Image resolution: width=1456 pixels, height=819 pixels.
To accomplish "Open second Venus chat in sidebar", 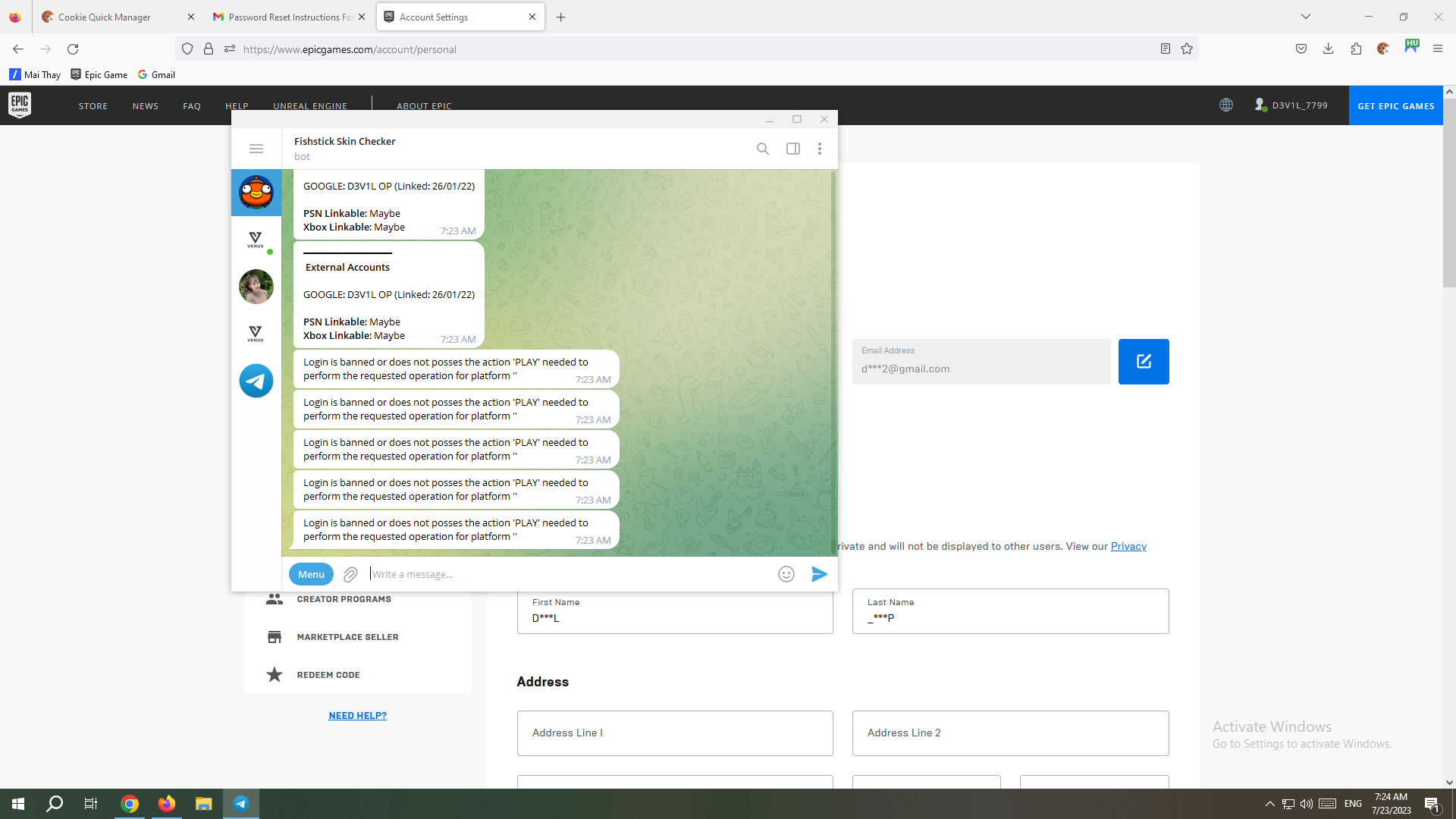I will tap(256, 334).
